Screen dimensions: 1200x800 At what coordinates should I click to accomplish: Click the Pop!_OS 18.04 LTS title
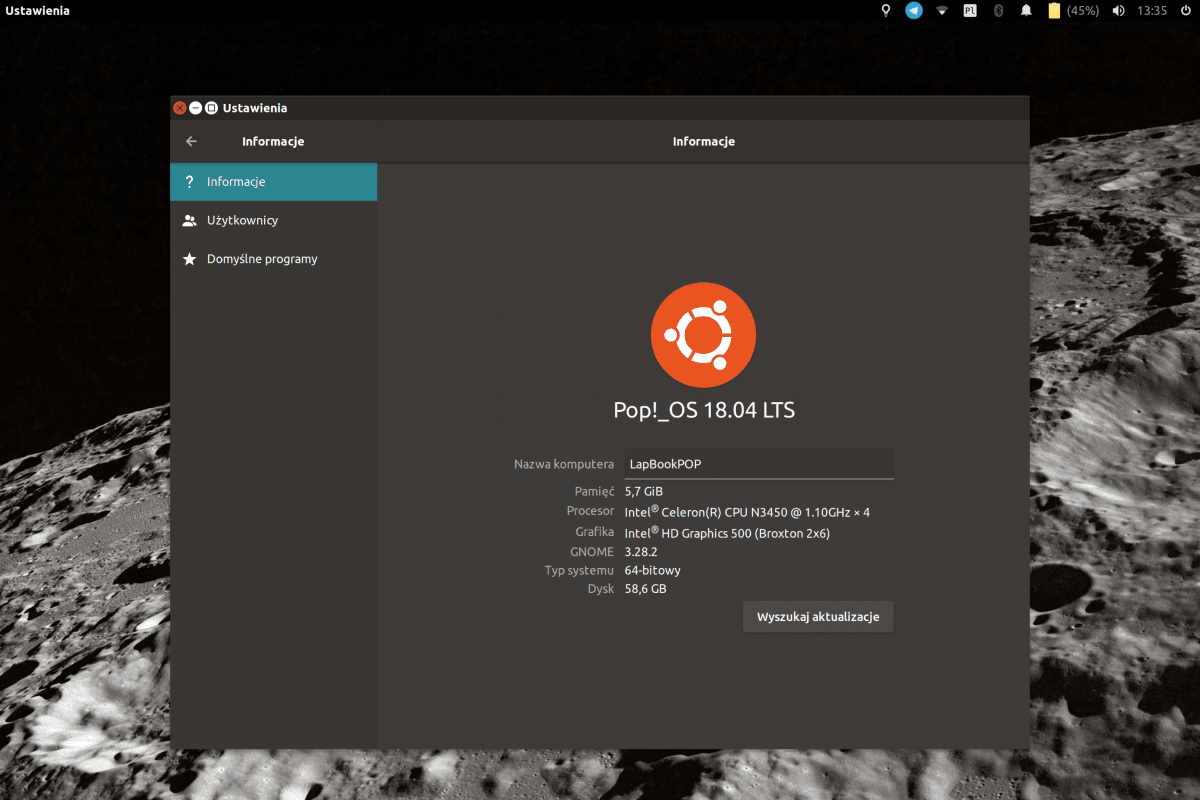(704, 410)
